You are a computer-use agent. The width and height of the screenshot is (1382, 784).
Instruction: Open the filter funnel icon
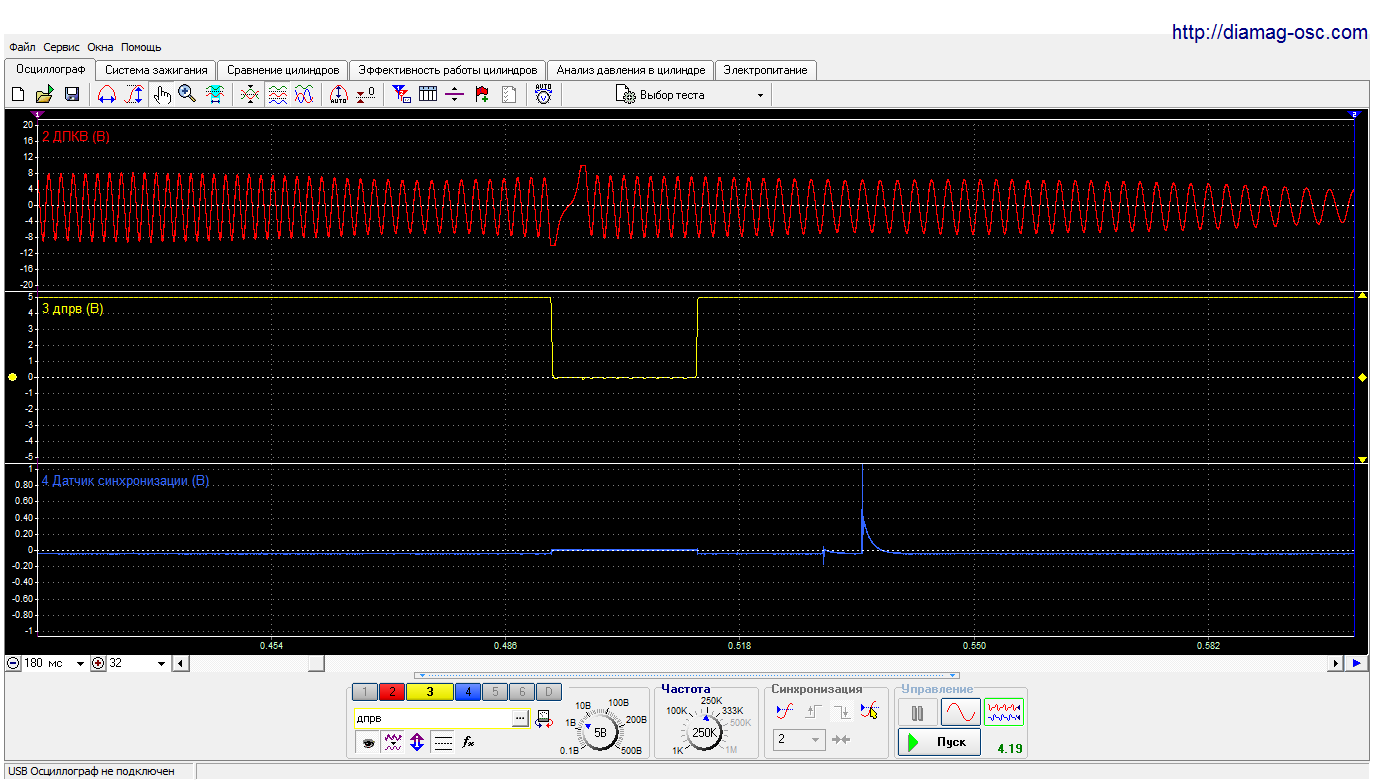(401, 95)
